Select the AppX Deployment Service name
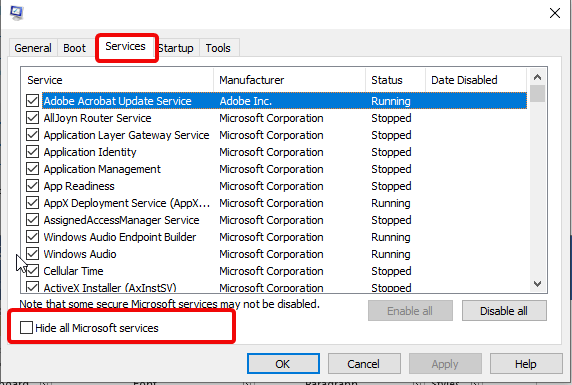This screenshot has width=572, height=385. pyautogui.click(x=127, y=203)
